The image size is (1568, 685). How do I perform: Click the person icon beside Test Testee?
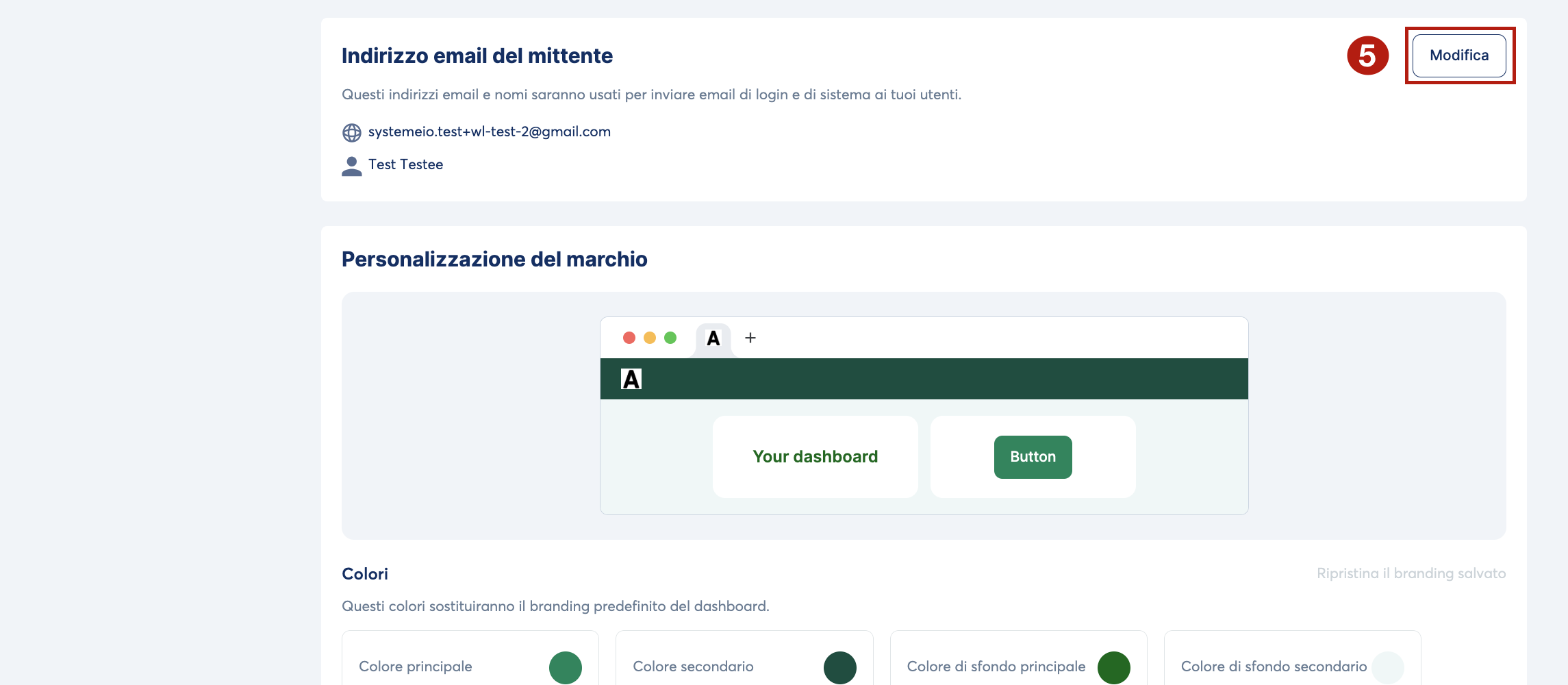352,166
